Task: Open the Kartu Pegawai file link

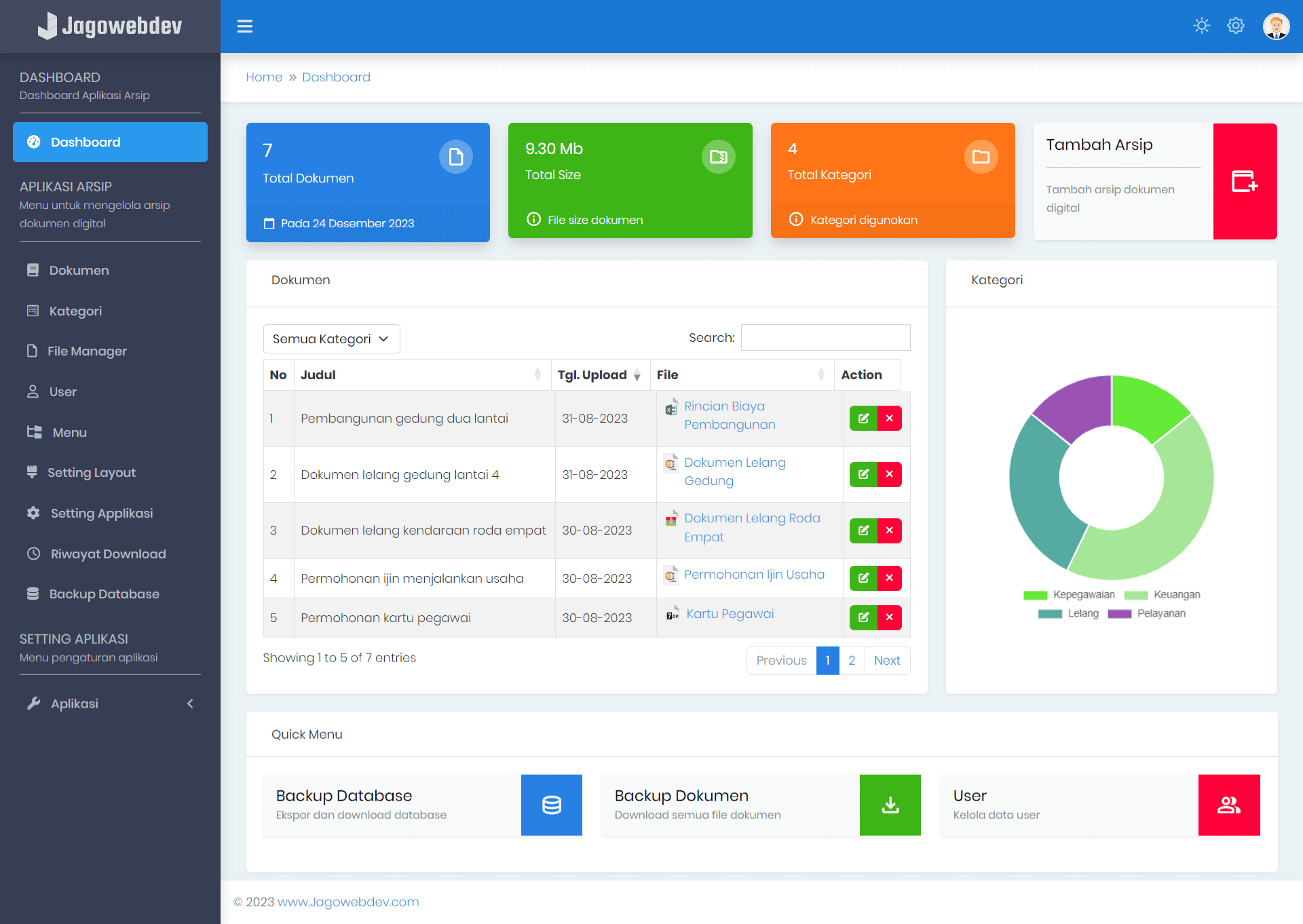Action: [x=730, y=614]
